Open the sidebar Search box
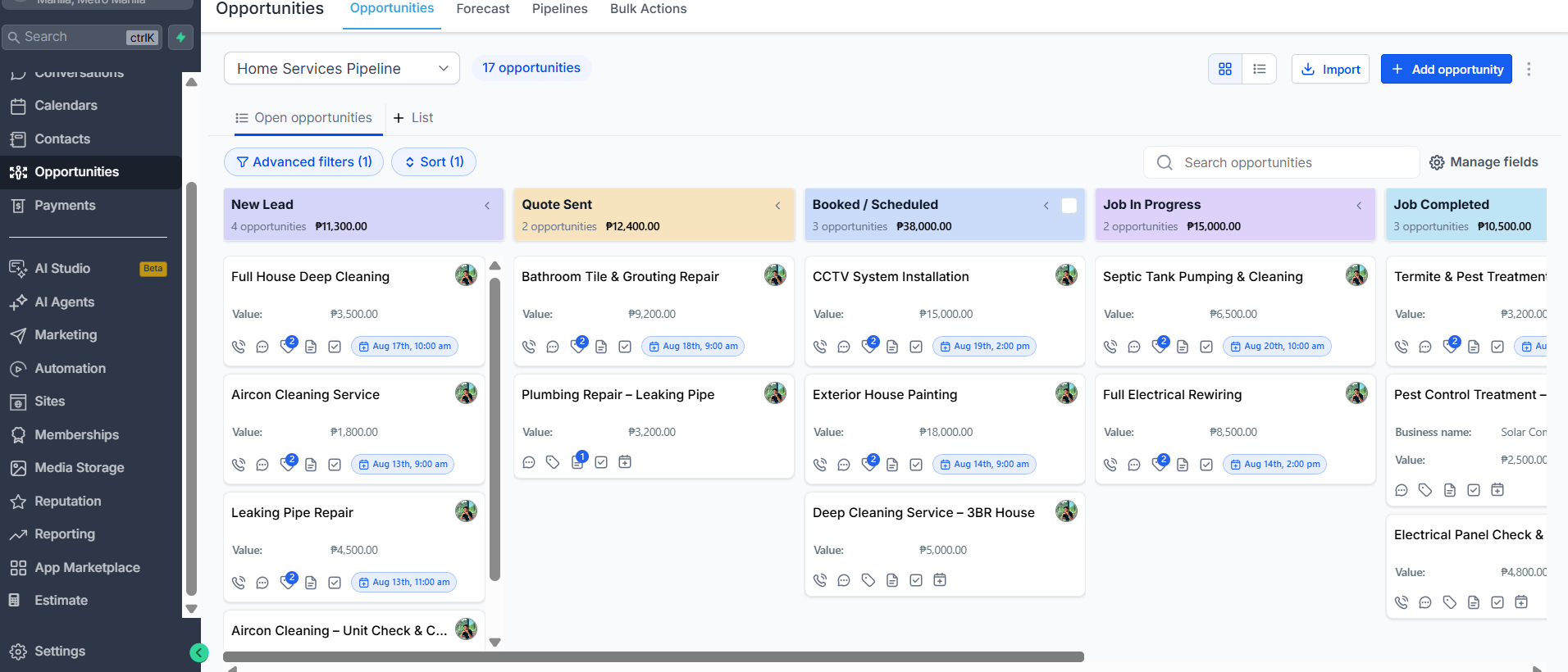The height and width of the screenshot is (672, 1568). [x=82, y=37]
